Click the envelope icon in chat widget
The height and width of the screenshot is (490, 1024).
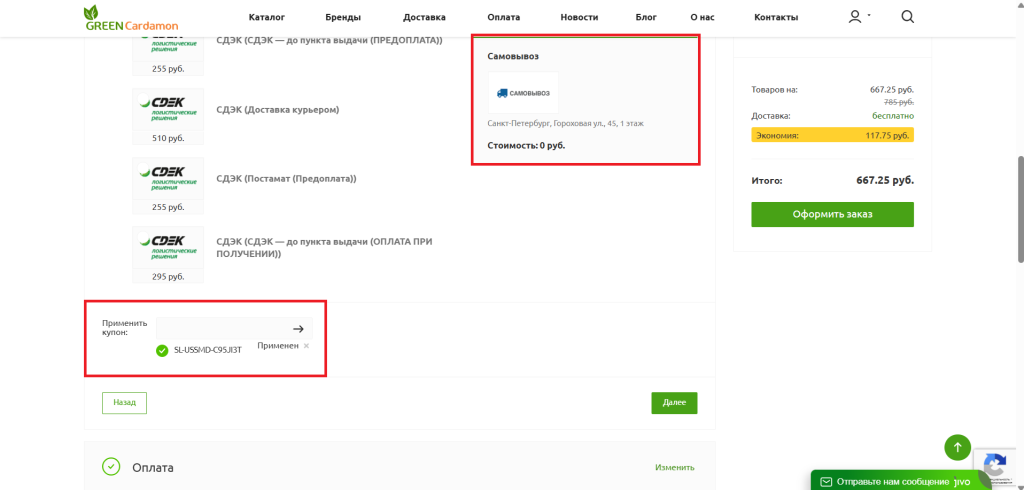pyautogui.click(x=825, y=482)
